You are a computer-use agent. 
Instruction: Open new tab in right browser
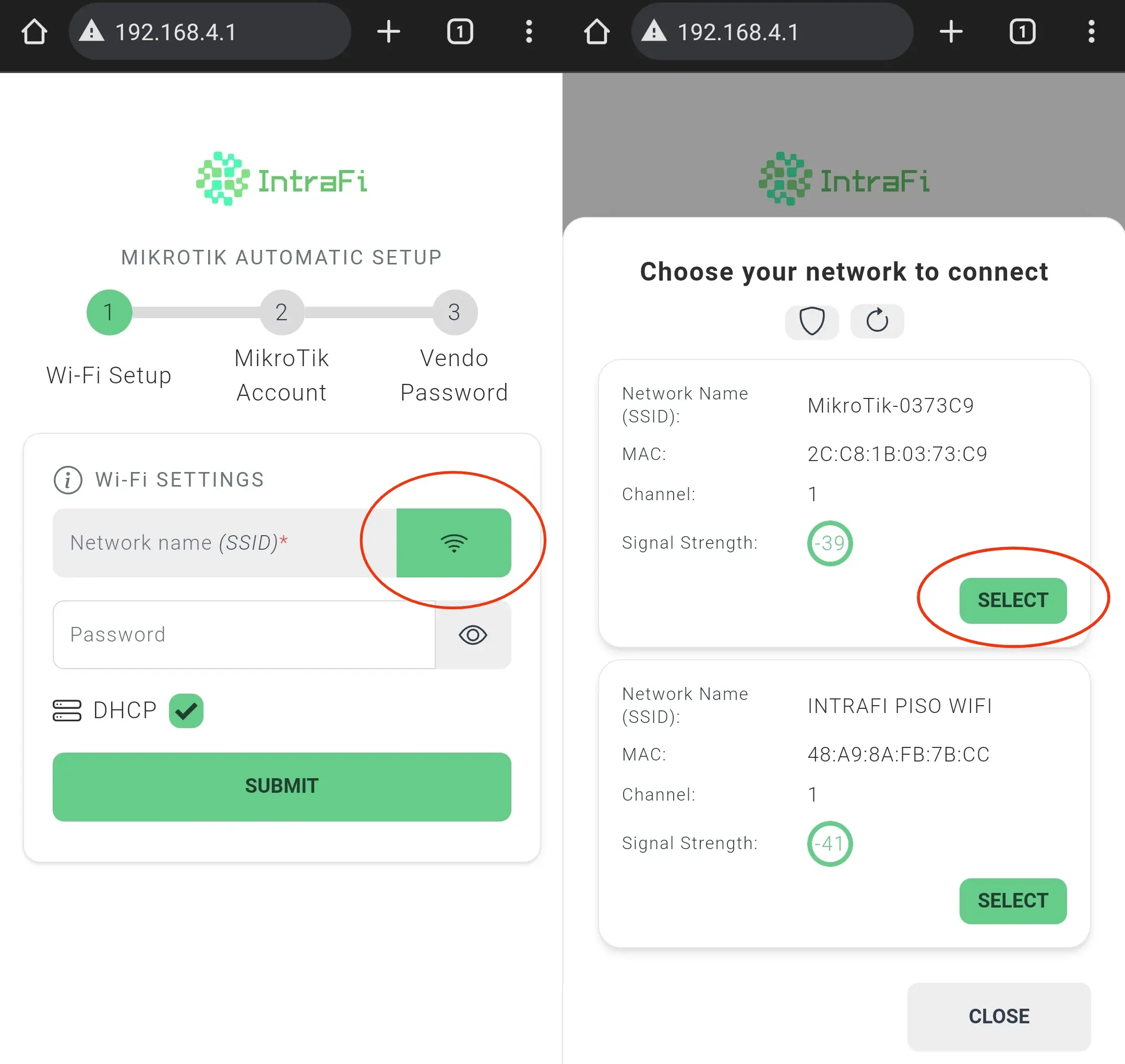(951, 32)
